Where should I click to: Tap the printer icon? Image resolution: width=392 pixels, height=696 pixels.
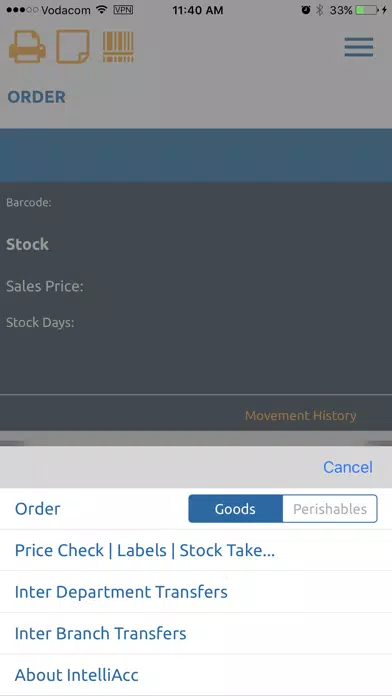(27, 47)
